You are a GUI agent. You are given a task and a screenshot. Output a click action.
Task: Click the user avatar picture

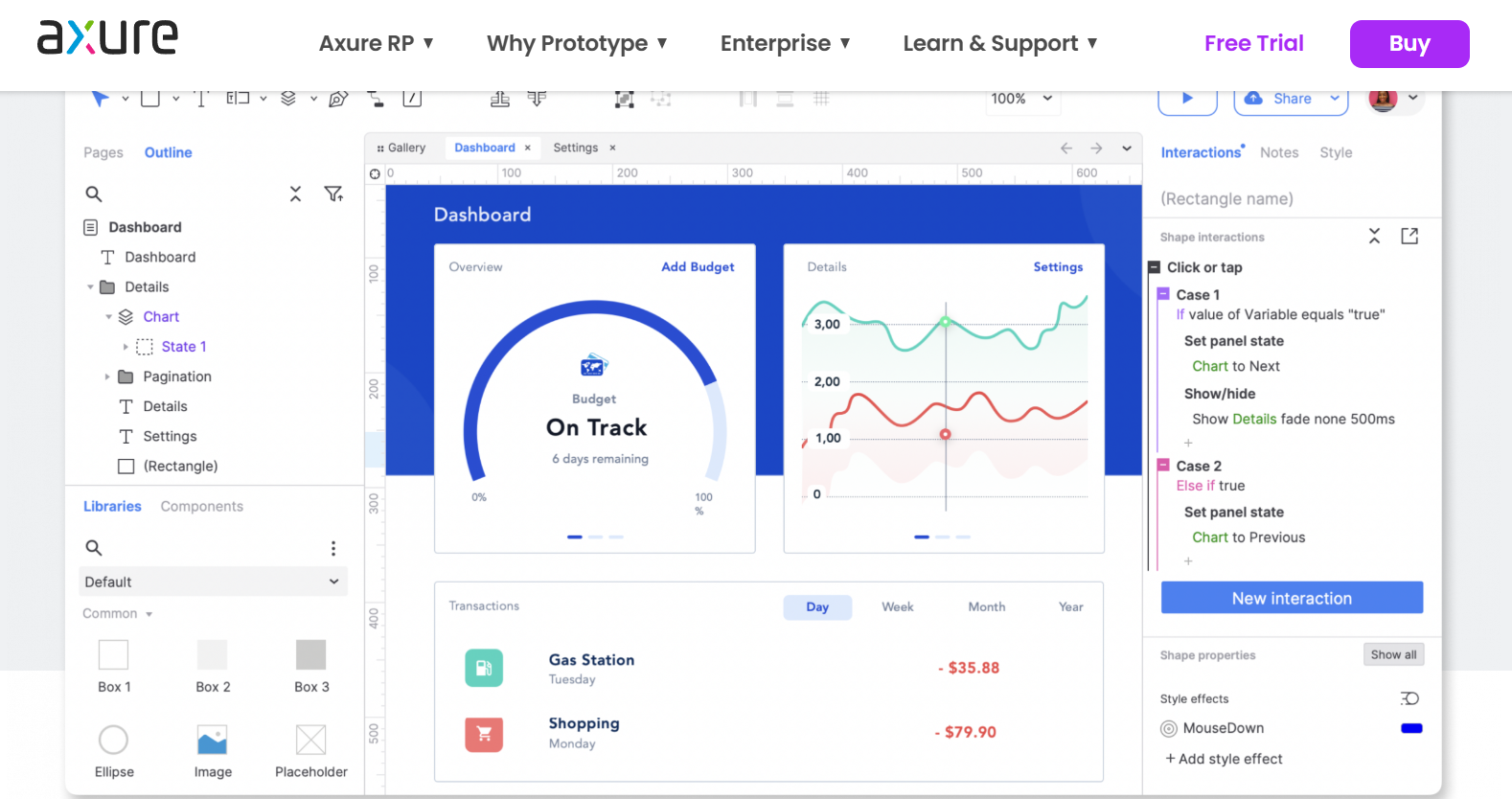(x=1383, y=99)
